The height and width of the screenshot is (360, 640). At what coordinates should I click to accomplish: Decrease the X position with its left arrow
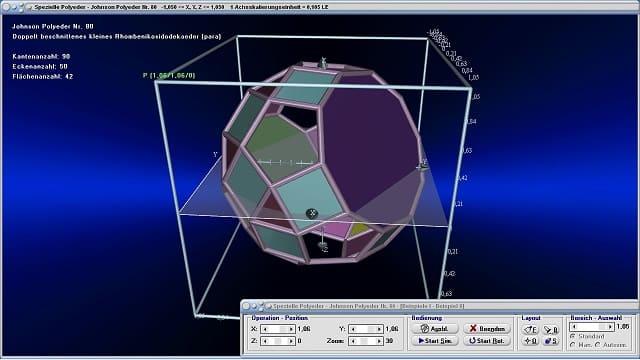point(265,329)
